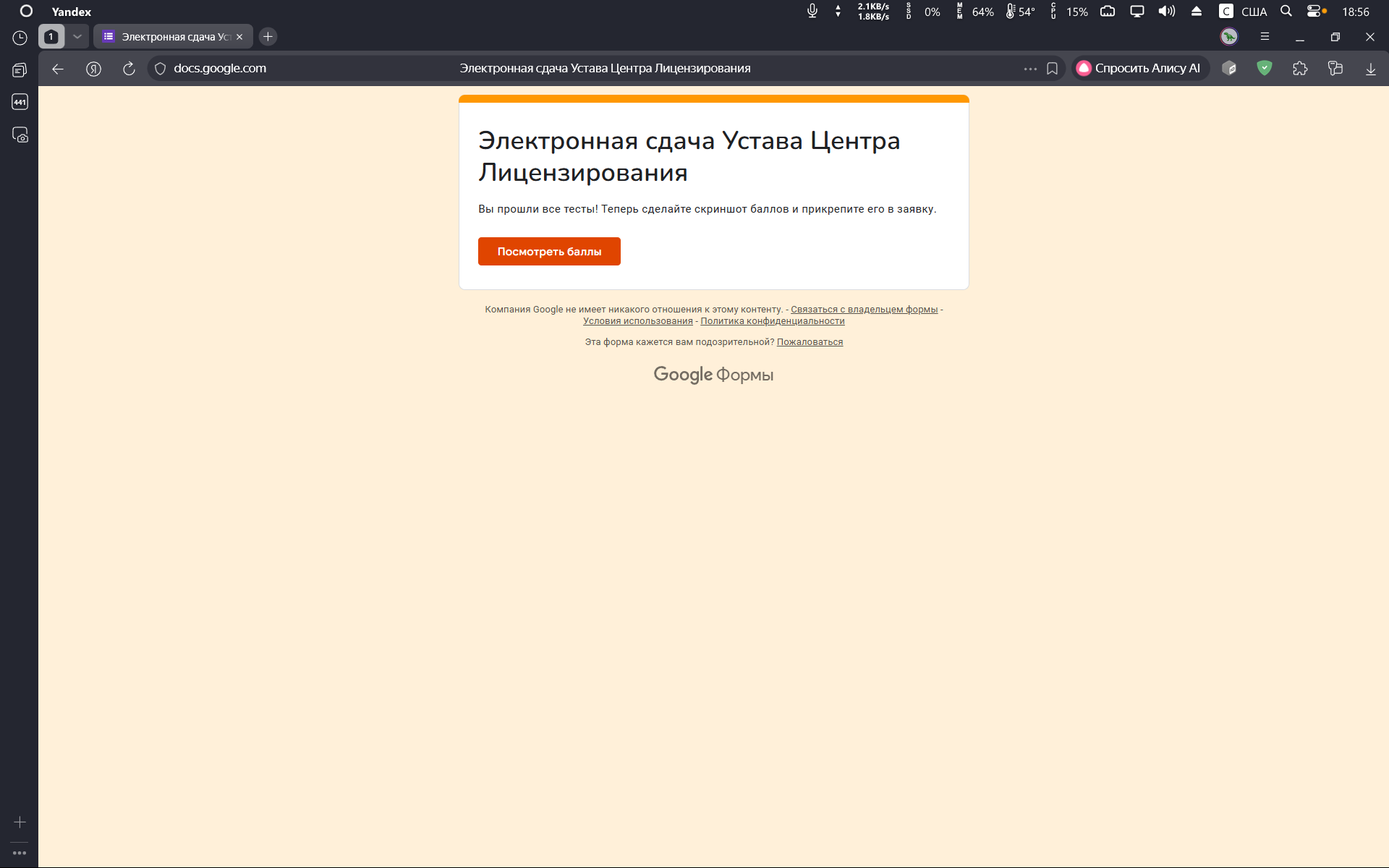The image size is (1389, 868).
Task: Open the system volume speaker icon
Action: click(1166, 12)
